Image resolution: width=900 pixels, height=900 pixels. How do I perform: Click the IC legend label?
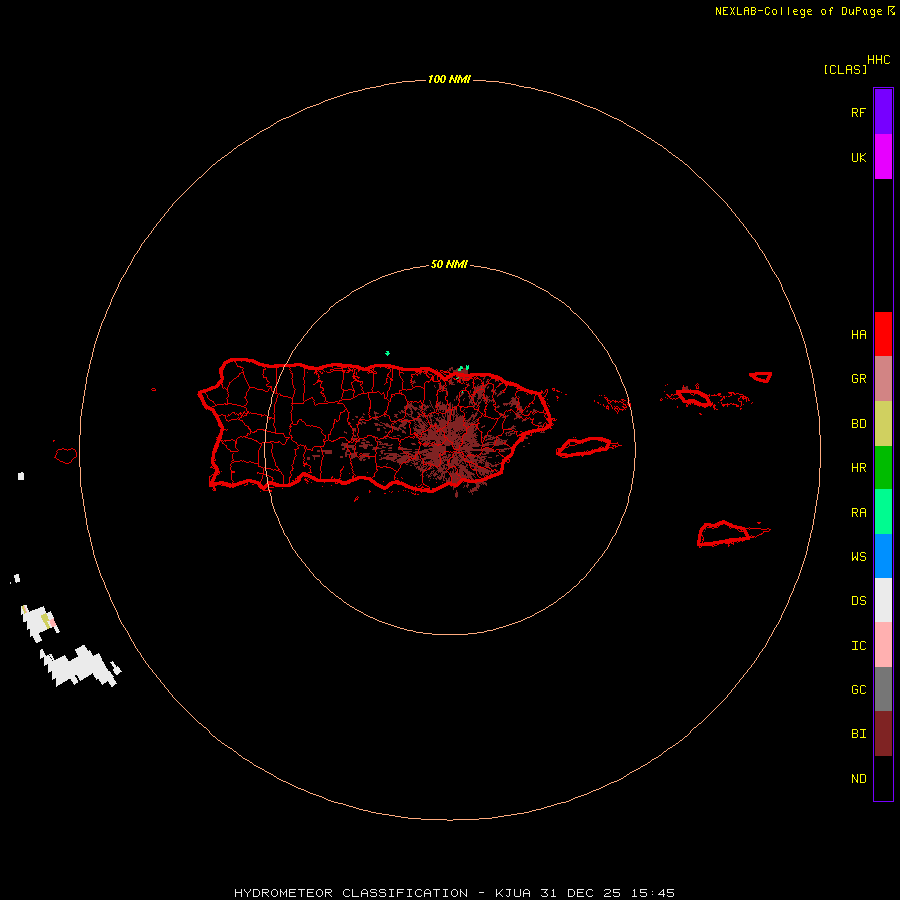tap(858, 645)
